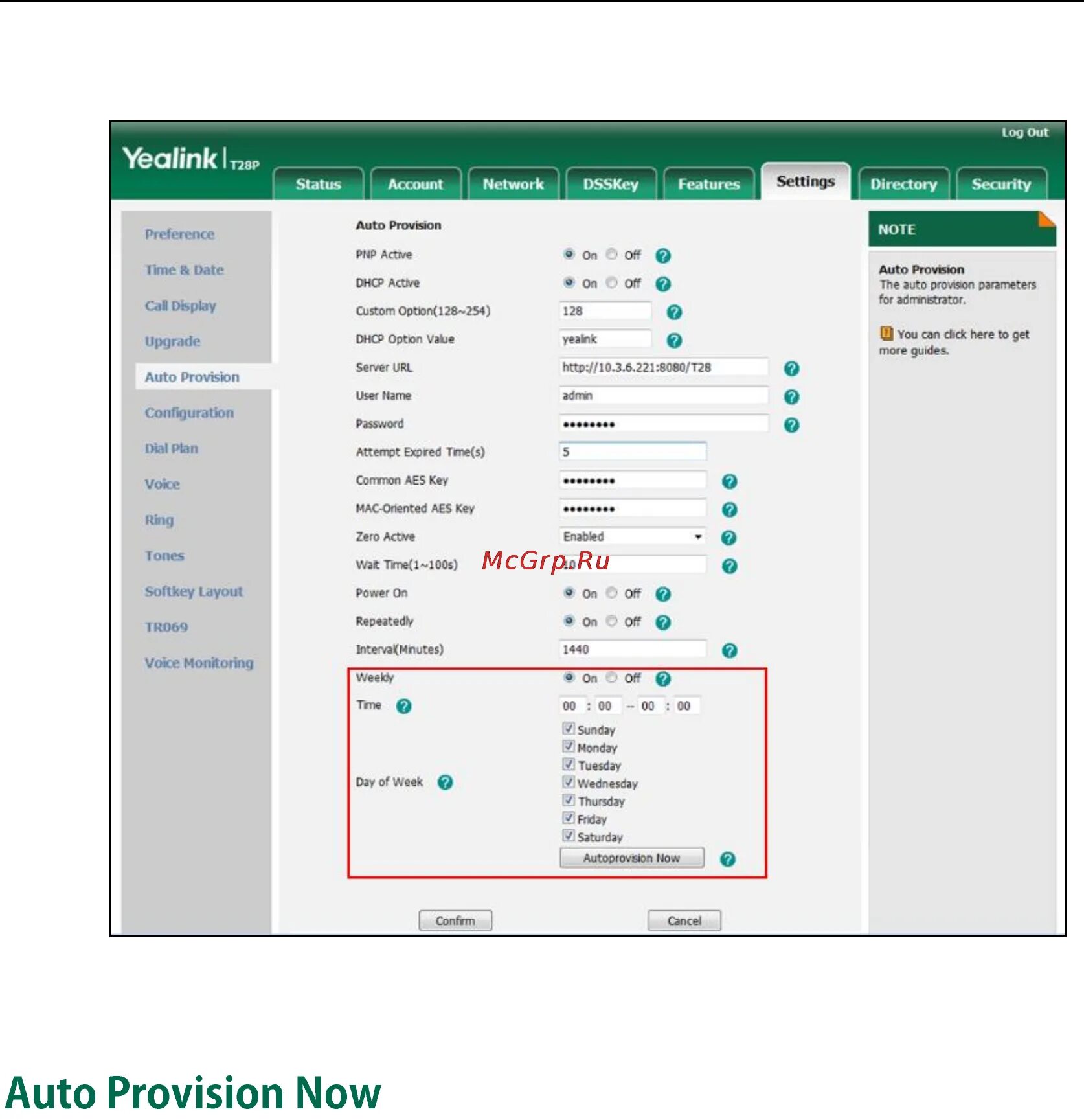
Task: Click the Cancel button
Action: 684,920
